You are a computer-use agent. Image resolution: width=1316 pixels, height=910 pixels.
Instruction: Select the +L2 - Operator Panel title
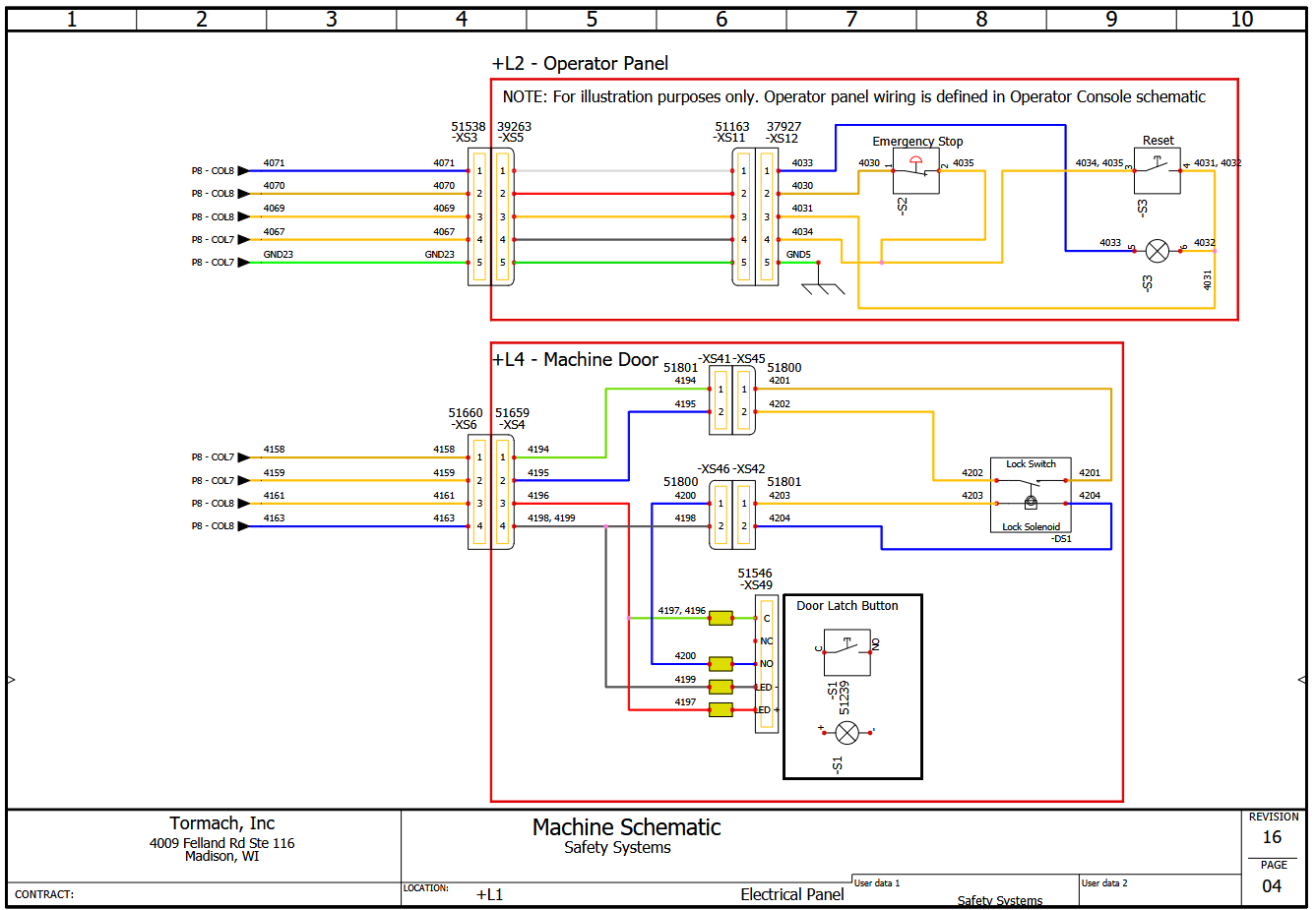pyautogui.click(x=580, y=64)
